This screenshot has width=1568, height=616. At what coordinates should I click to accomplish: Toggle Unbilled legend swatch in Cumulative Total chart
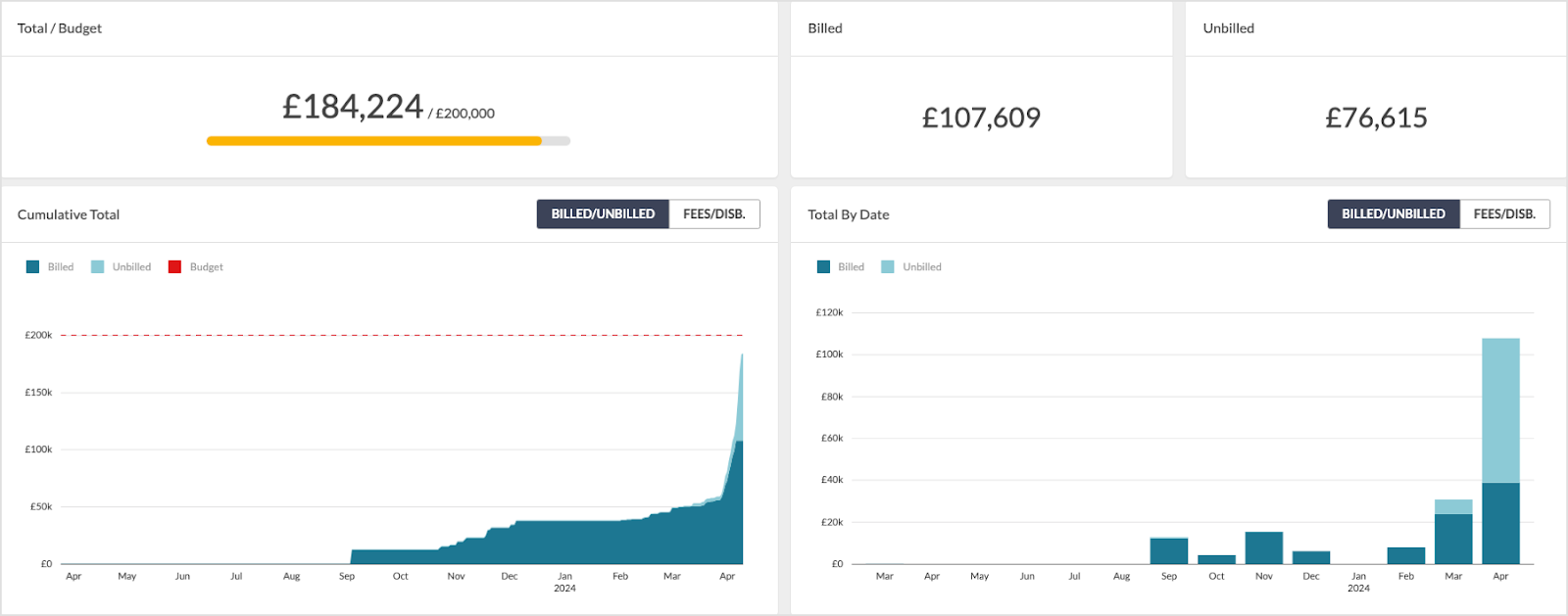pos(97,266)
